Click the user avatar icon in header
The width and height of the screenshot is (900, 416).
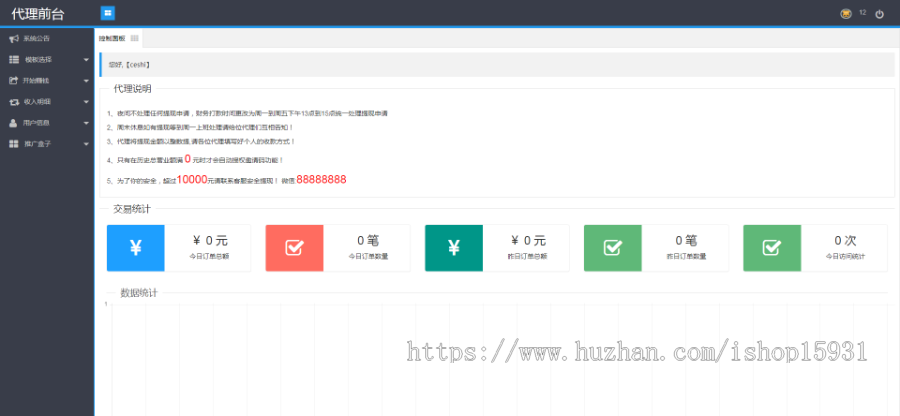[x=846, y=14]
